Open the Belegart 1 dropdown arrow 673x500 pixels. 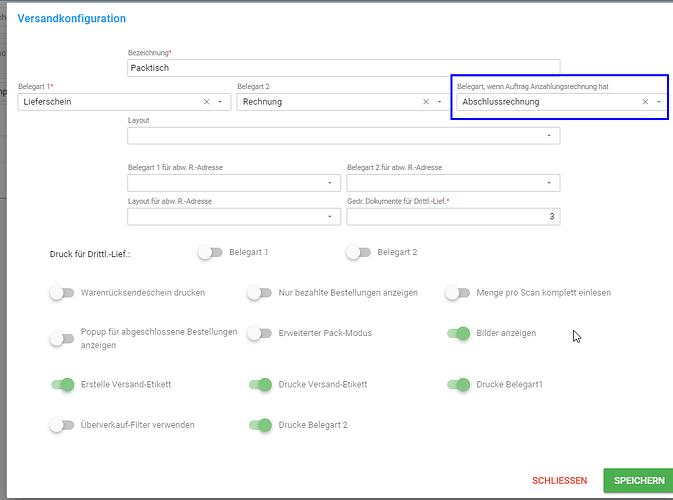(220, 102)
